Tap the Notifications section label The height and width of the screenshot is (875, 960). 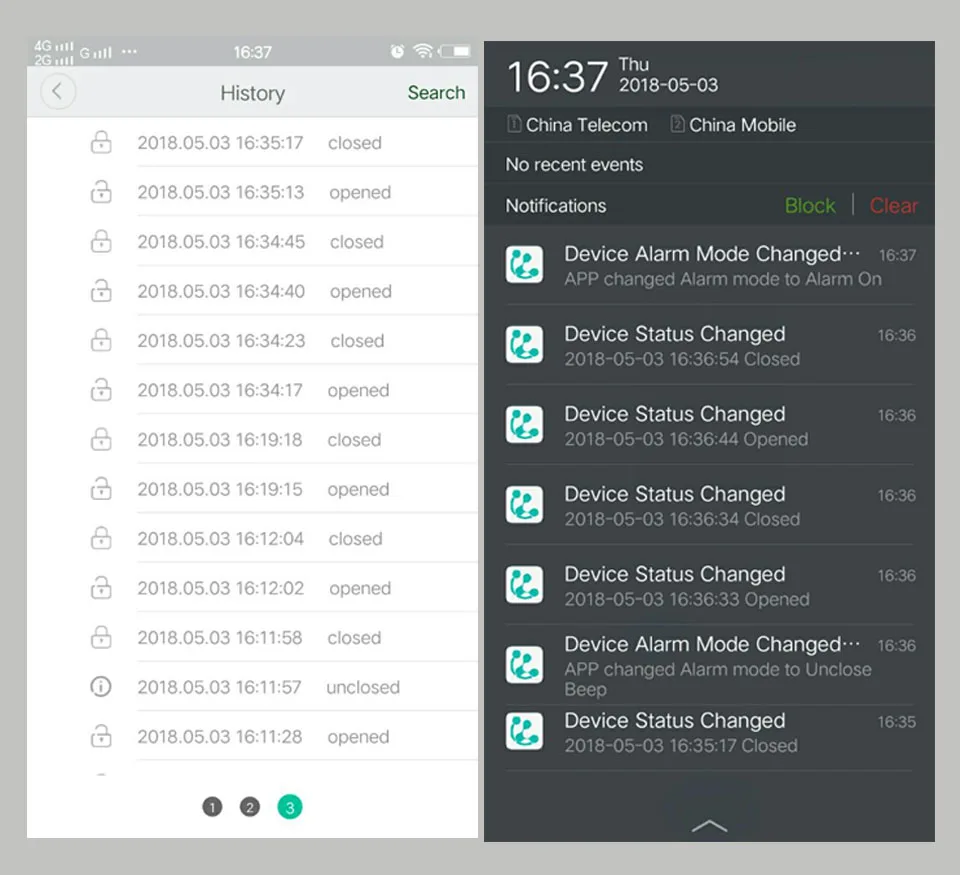click(x=555, y=206)
